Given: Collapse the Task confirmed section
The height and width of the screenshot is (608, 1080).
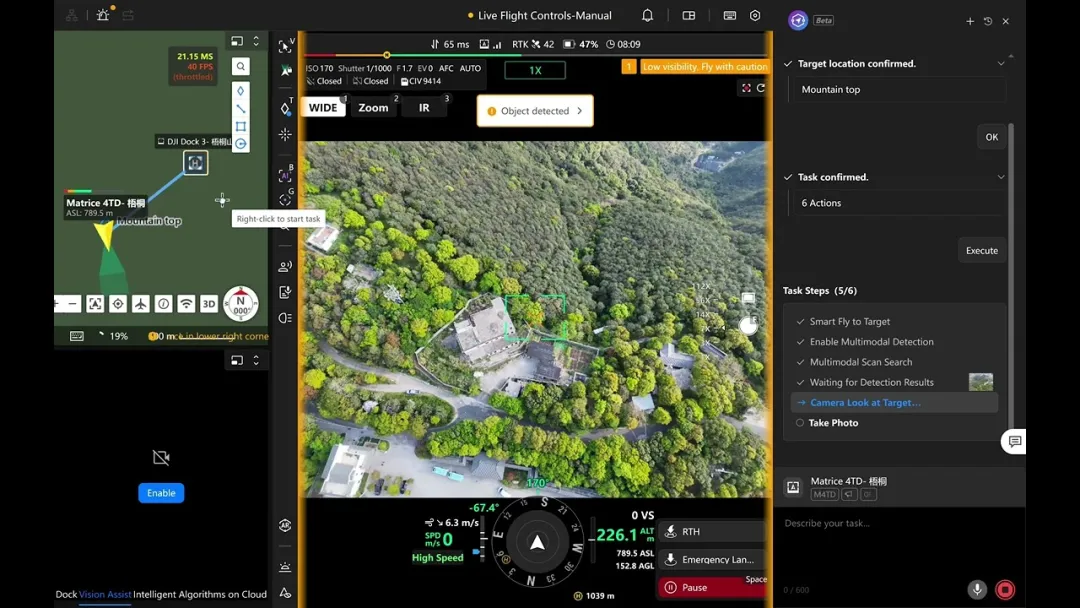Looking at the screenshot, I should pos(1001,177).
